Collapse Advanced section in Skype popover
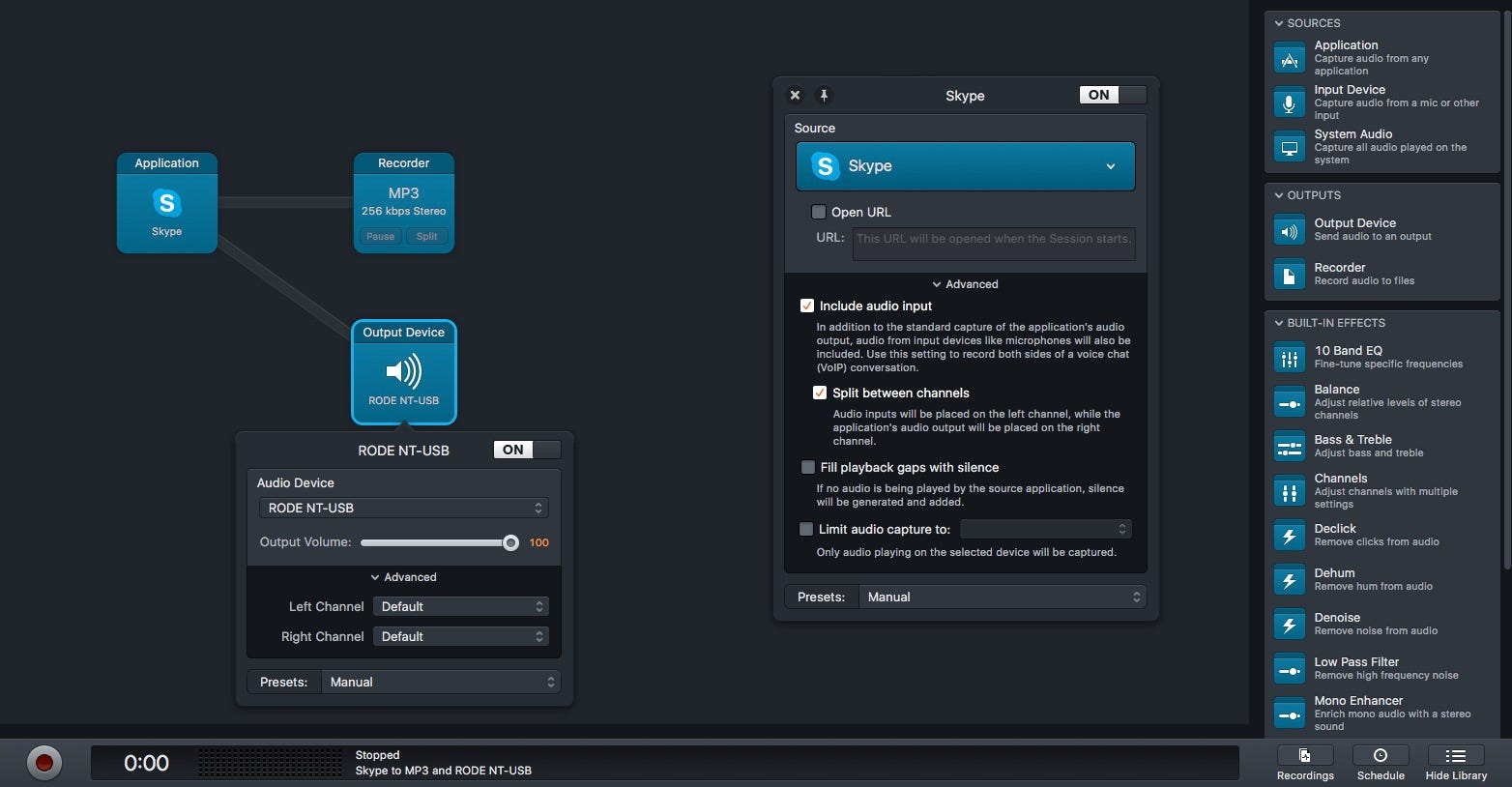Image resolution: width=1512 pixels, height=787 pixels. pos(965,284)
